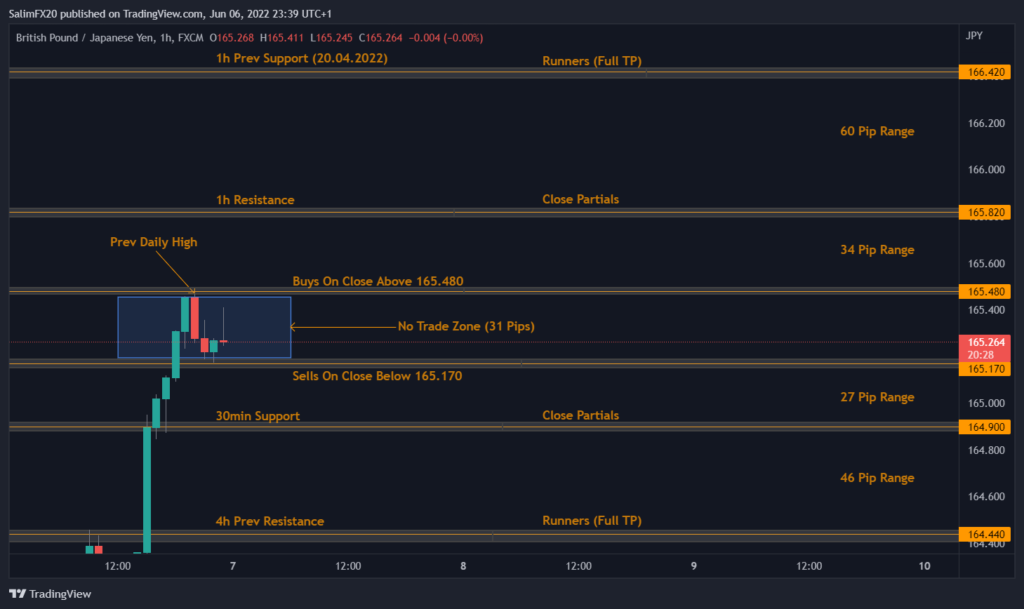
Task: Click the red current price label 165.264
Action: (985, 347)
